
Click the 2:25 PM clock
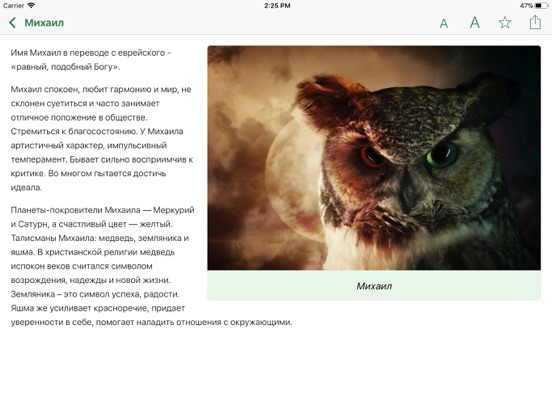pos(277,6)
